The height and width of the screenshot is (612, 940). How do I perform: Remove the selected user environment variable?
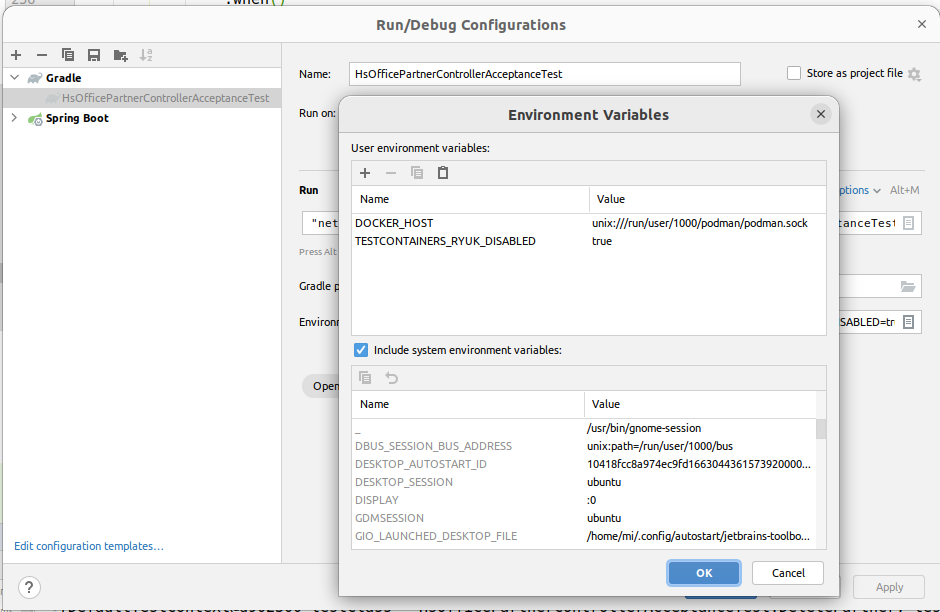point(391,173)
